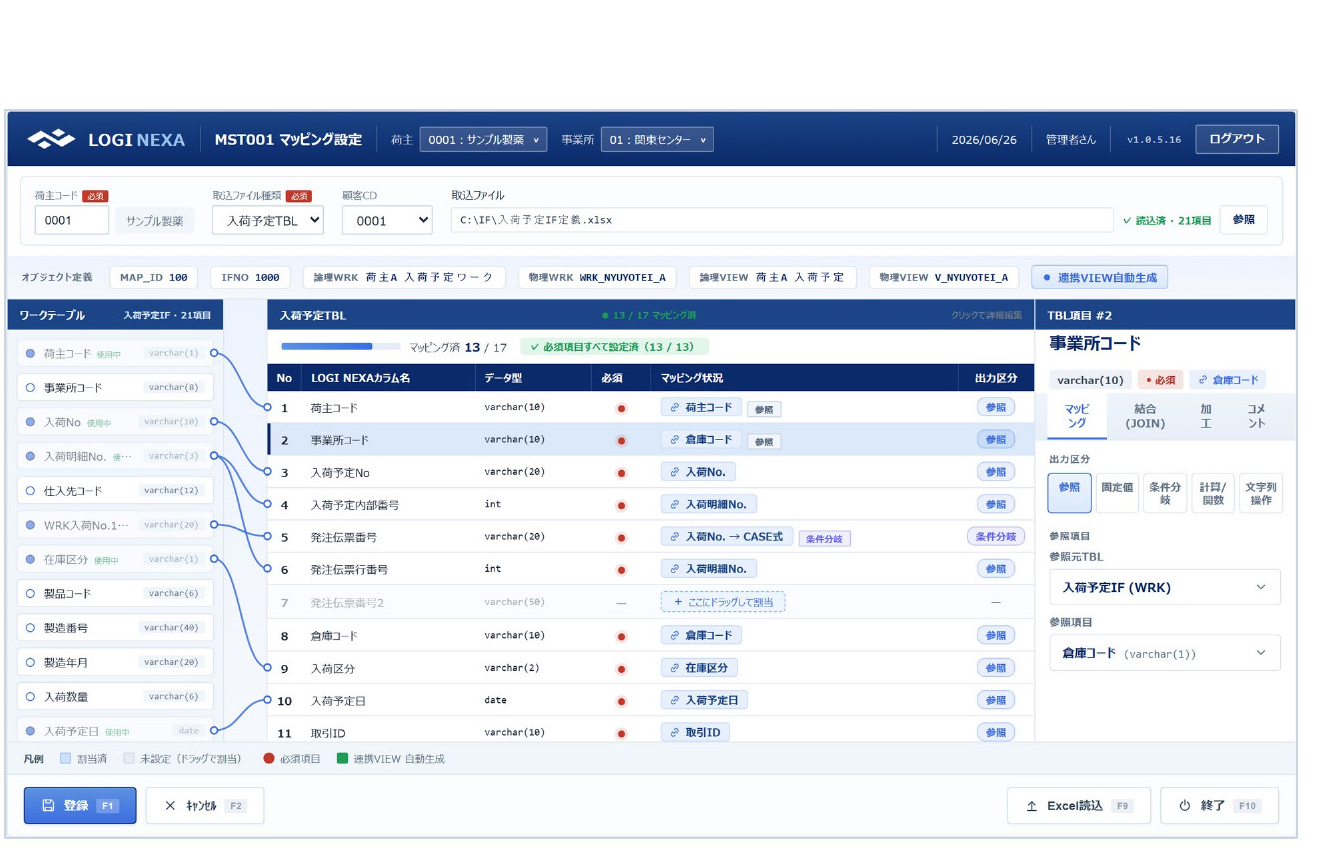Image resolution: width=1326 pixels, height=856 pixels.
Task: Click the LOGI NEXA logo icon
Action: pos(52,139)
